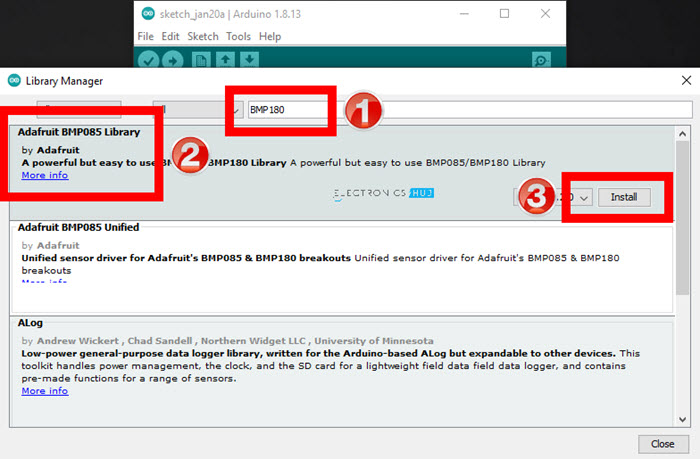Click 'by Andrew Wickert' author line
The image size is (700, 459).
228,341
